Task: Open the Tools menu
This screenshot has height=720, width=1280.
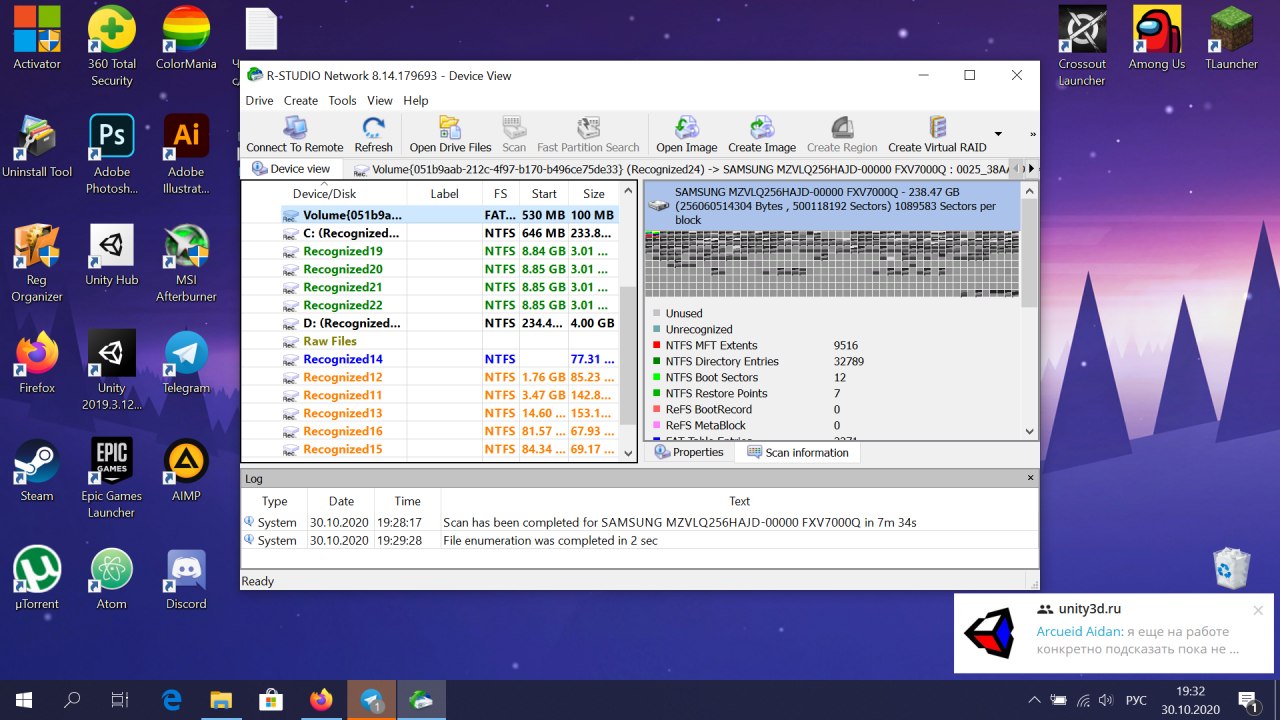Action: point(342,100)
